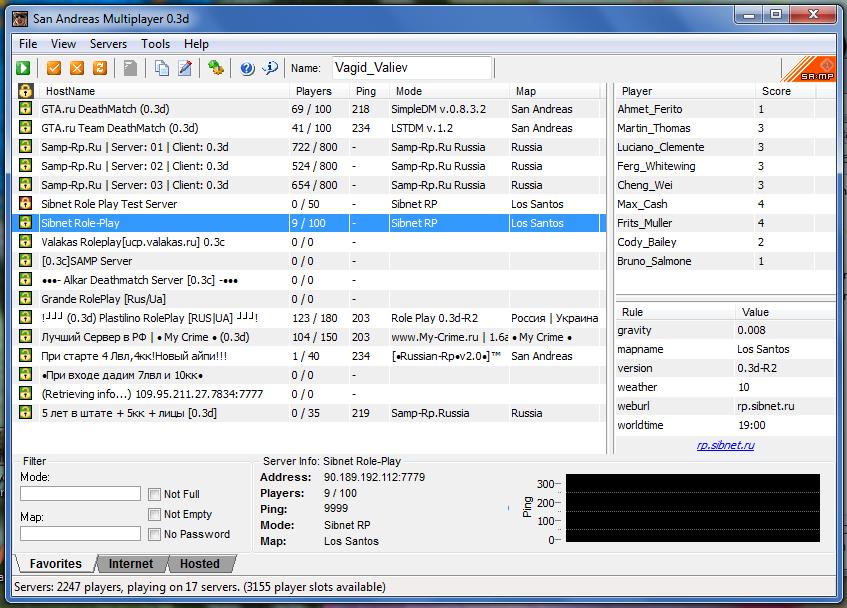Open the Tools menu
Viewport: 847px width, 608px height.
tap(156, 44)
